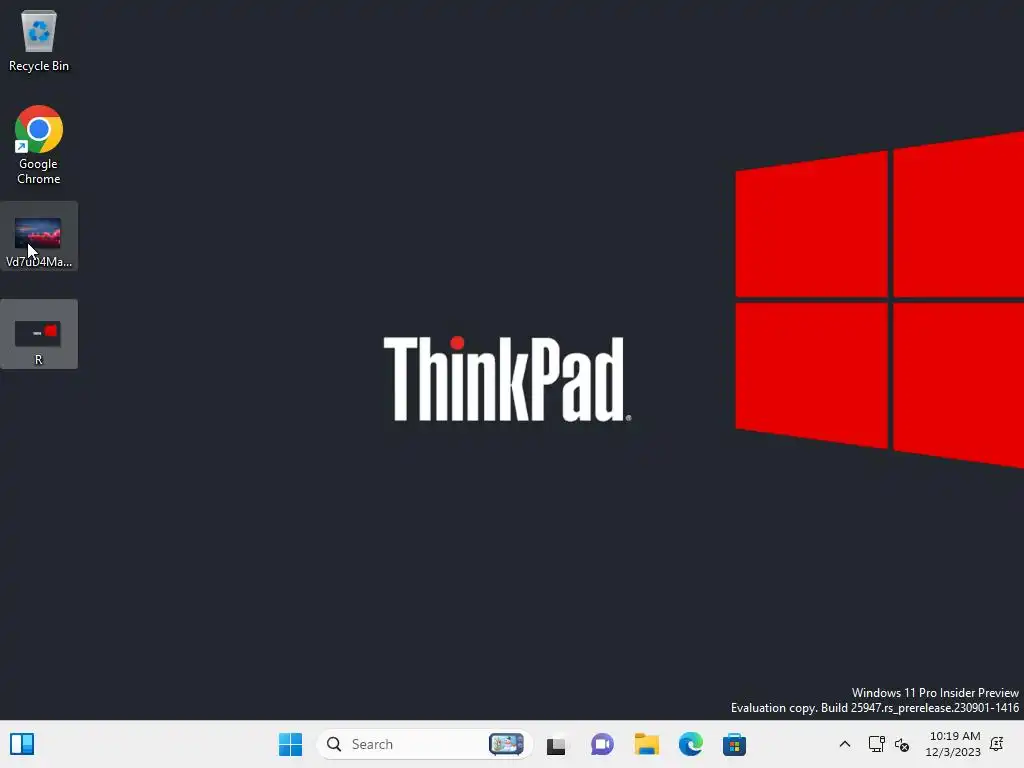Click the muted volume tray icon
This screenshot has height=768, width=1024.
902,744
